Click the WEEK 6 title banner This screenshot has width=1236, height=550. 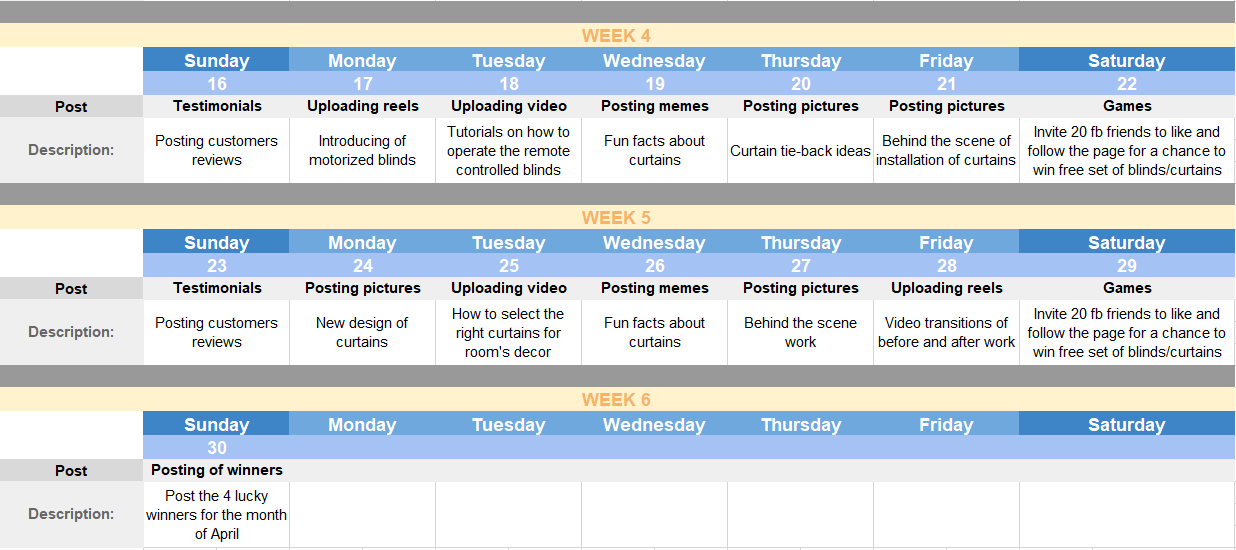616,400
